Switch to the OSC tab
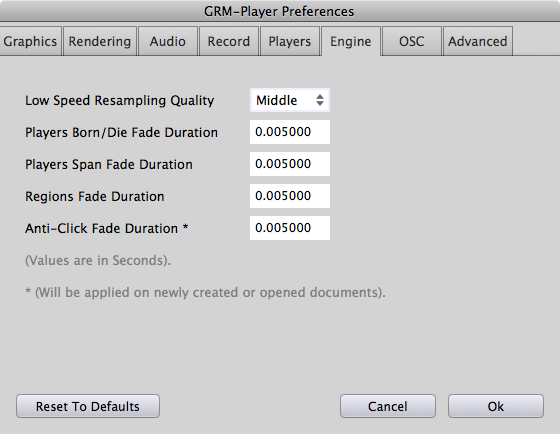Image resolution: width=560 pixels, height=434 pixels. tap(411, 41)
